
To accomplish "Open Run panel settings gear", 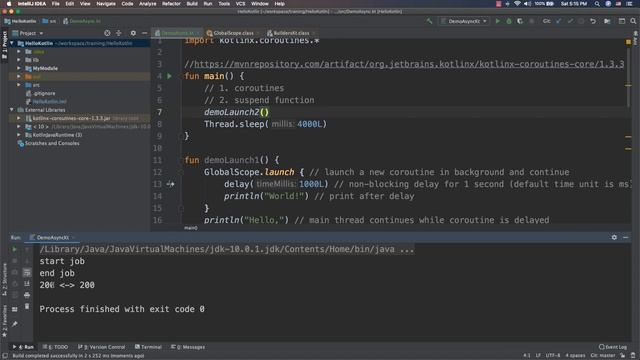I will 614,237.
